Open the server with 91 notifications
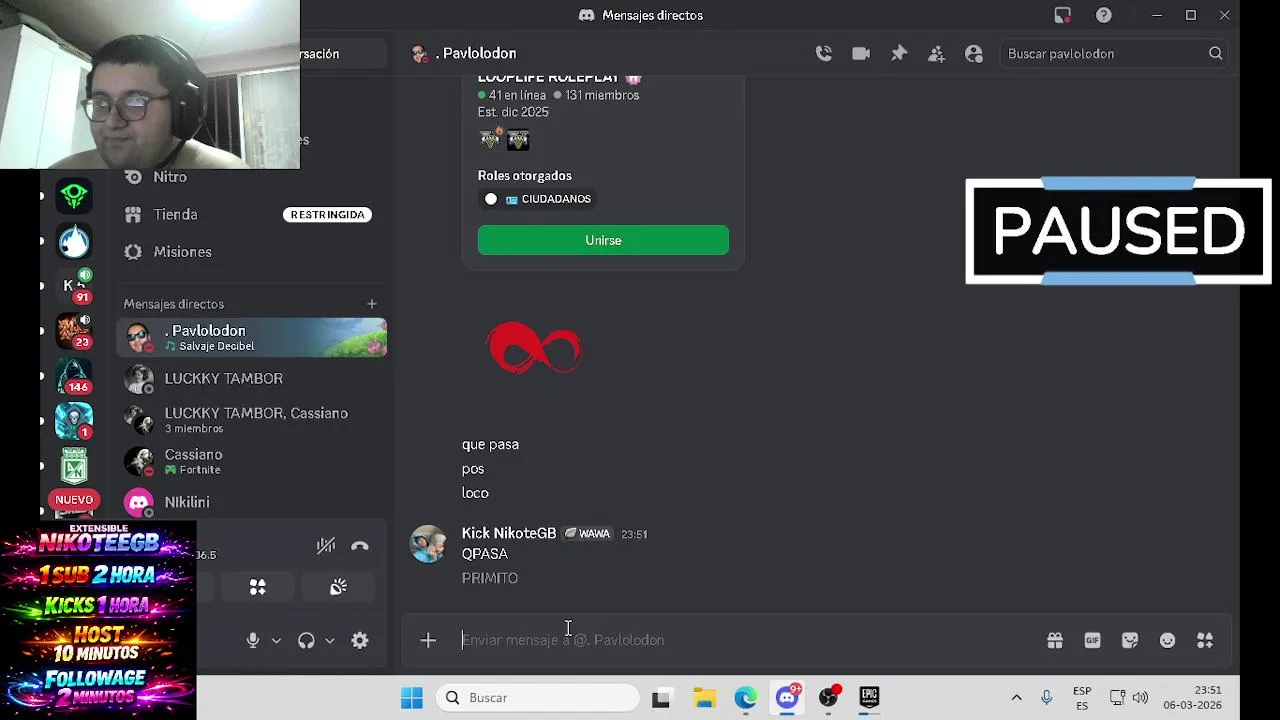Image resolution: width=1280 pixels, height=720 pixels. 74,286
